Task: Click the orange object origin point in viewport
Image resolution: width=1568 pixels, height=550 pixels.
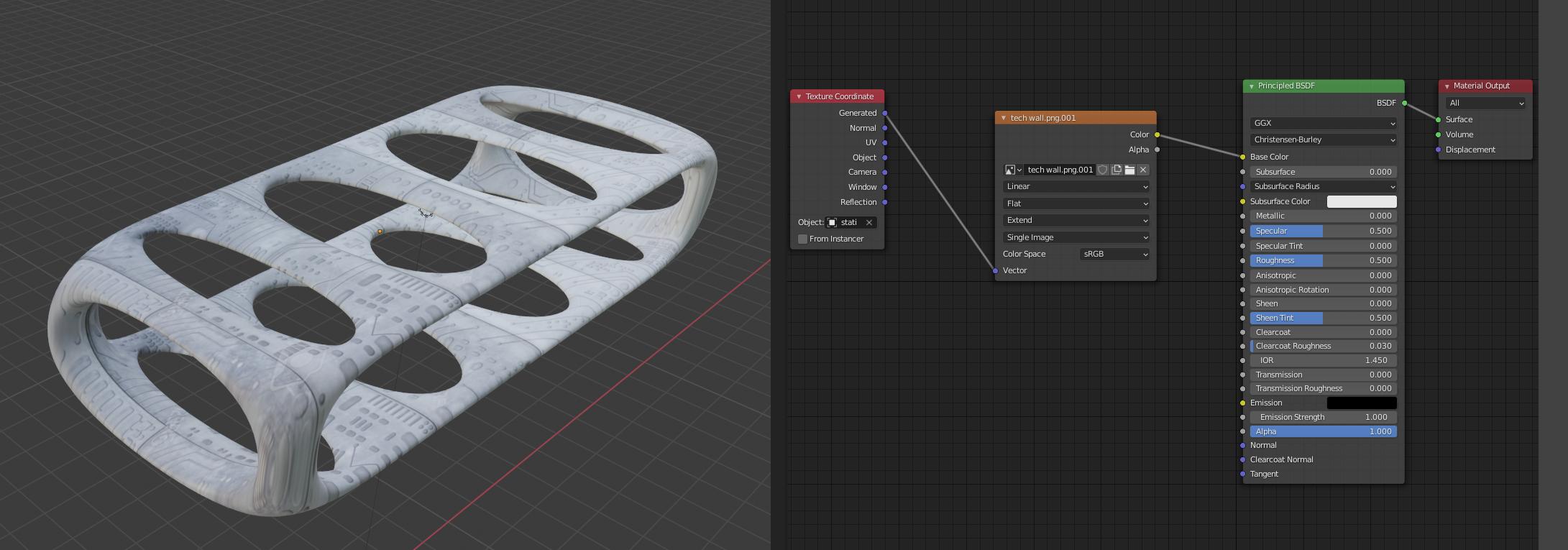Action: 380,232
